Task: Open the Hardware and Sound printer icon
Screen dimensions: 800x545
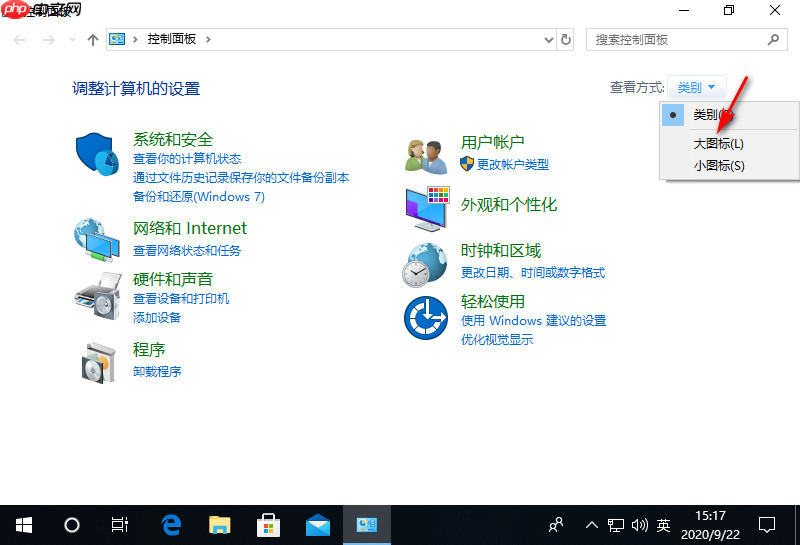Action: pyautogui.click(x=98, y=296)
